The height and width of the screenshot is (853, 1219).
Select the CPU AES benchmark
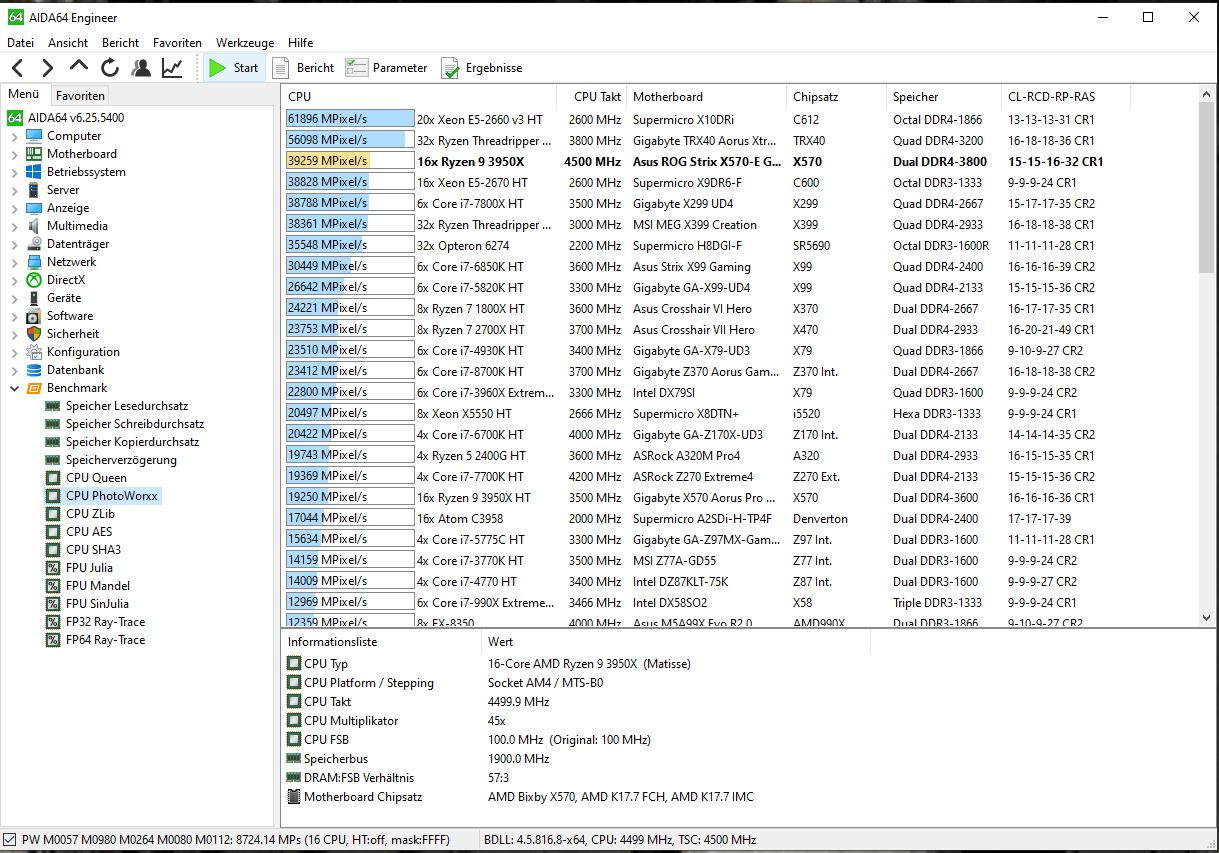(x=89, y=532)
